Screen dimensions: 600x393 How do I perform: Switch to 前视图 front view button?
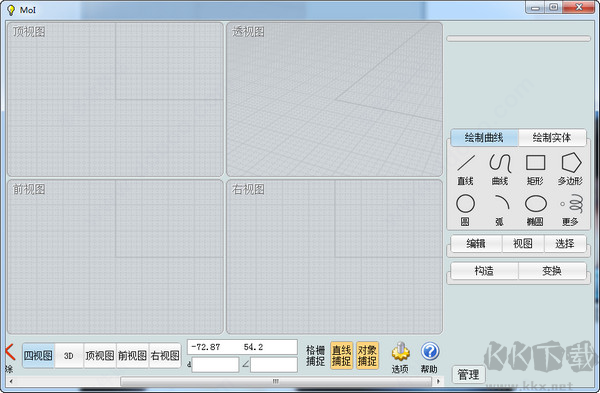coord(132,355)
